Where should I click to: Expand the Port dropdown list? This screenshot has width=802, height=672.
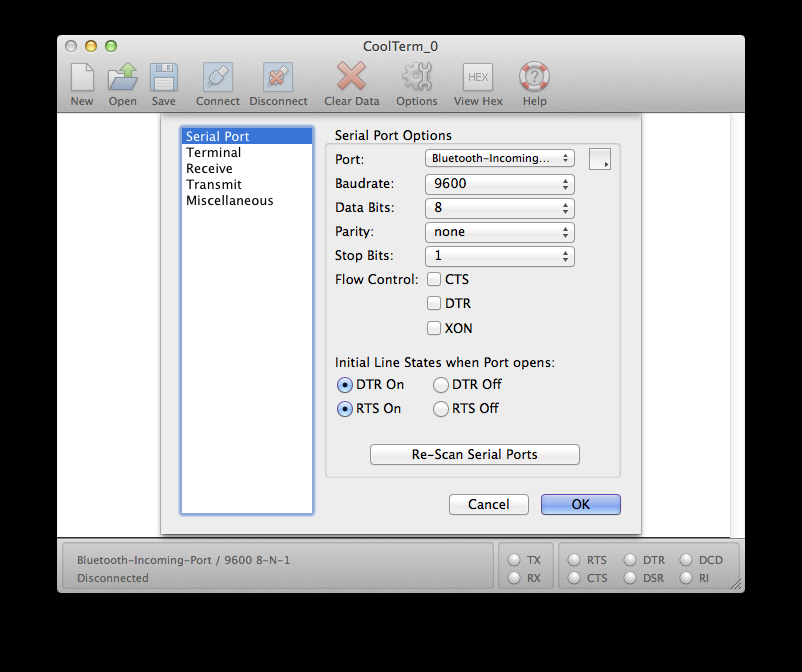[499, 158]
